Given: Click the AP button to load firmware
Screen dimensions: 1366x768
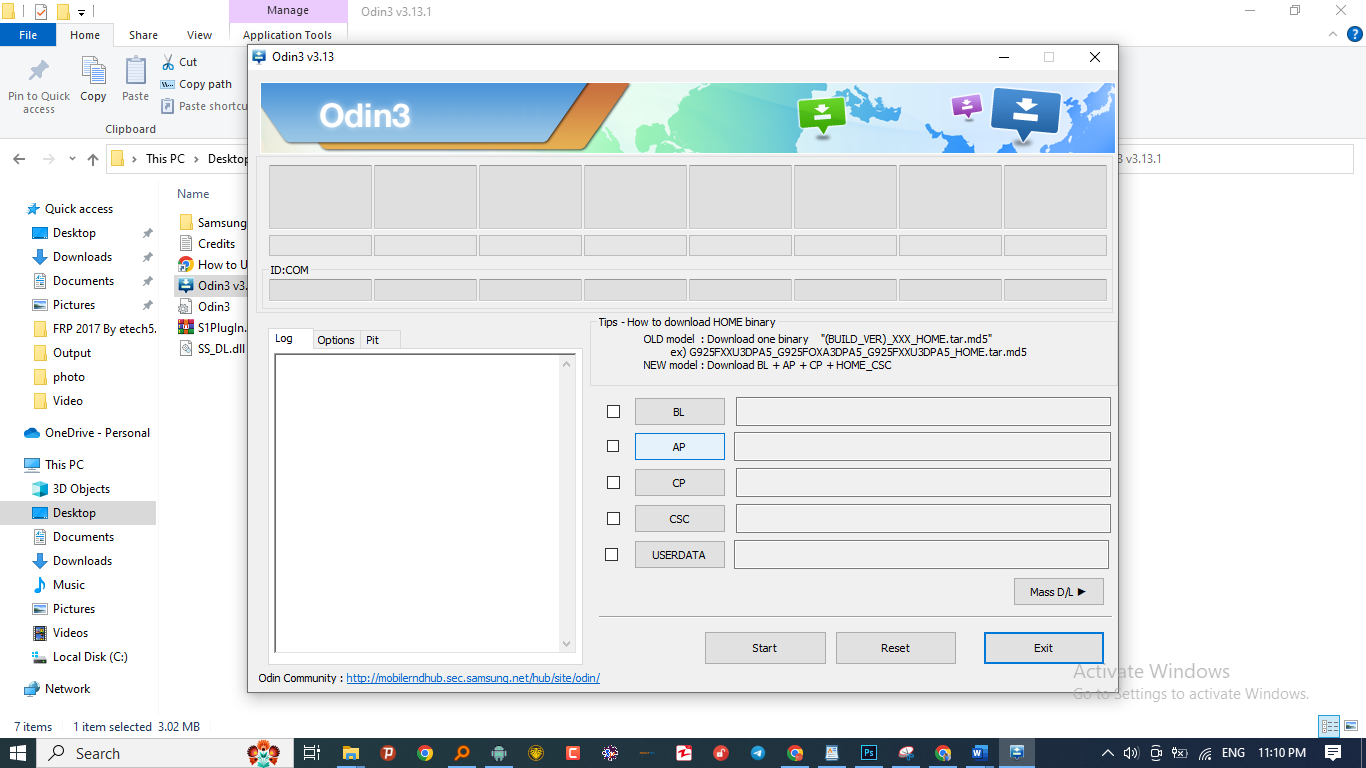Looking at the screenshot, I should 679,446.
